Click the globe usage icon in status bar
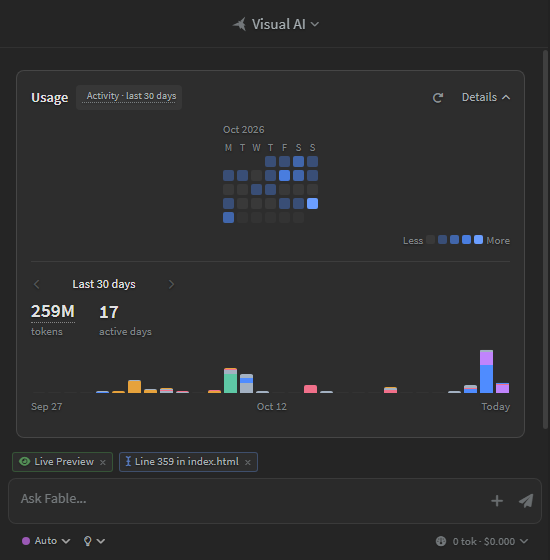 click(x=441, y=541)
